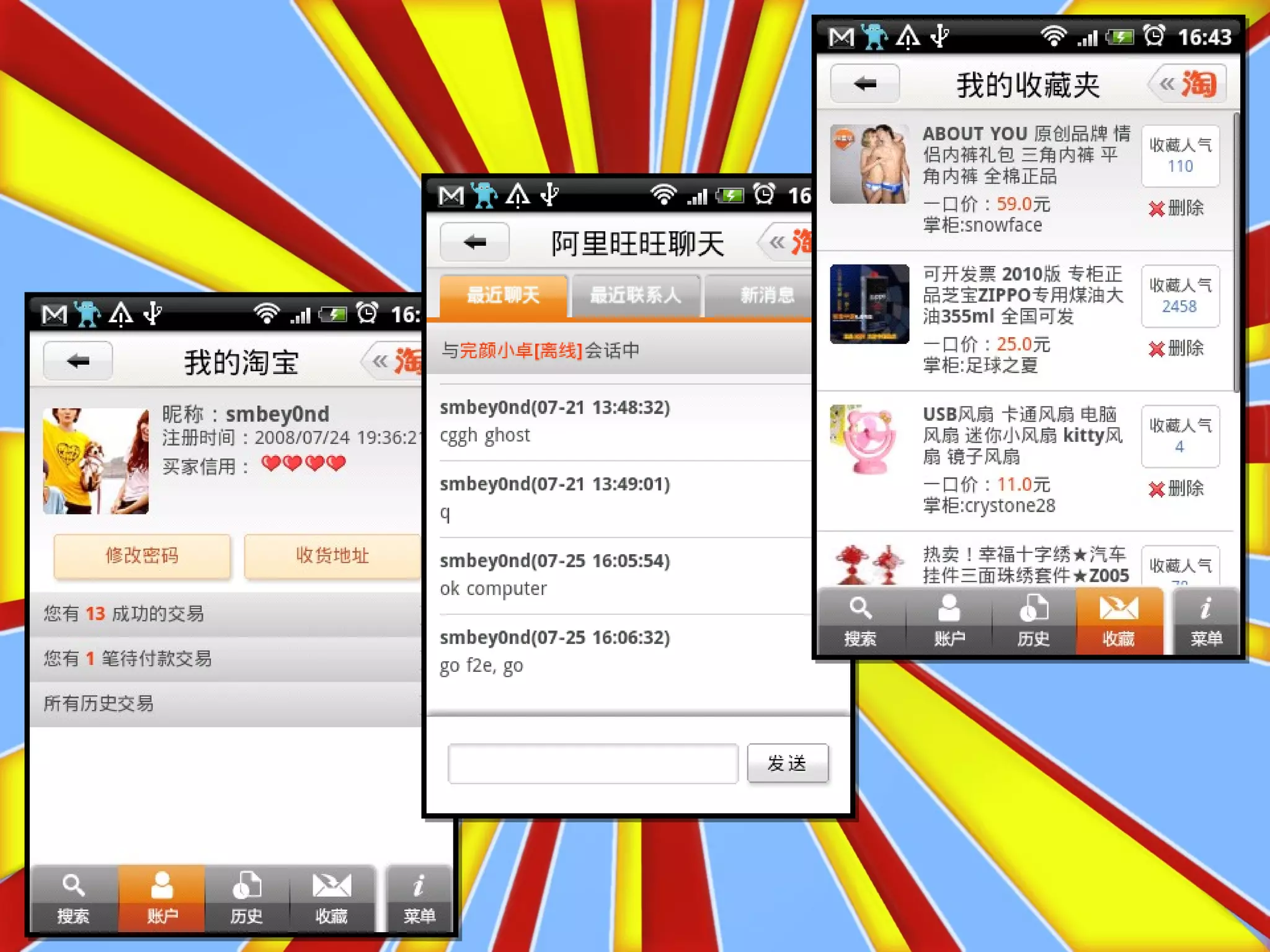The image size is (1270, 952).
Task: Tap the battery charging icon in 我的收藏夹 screen
Action: coord(1120,37)
